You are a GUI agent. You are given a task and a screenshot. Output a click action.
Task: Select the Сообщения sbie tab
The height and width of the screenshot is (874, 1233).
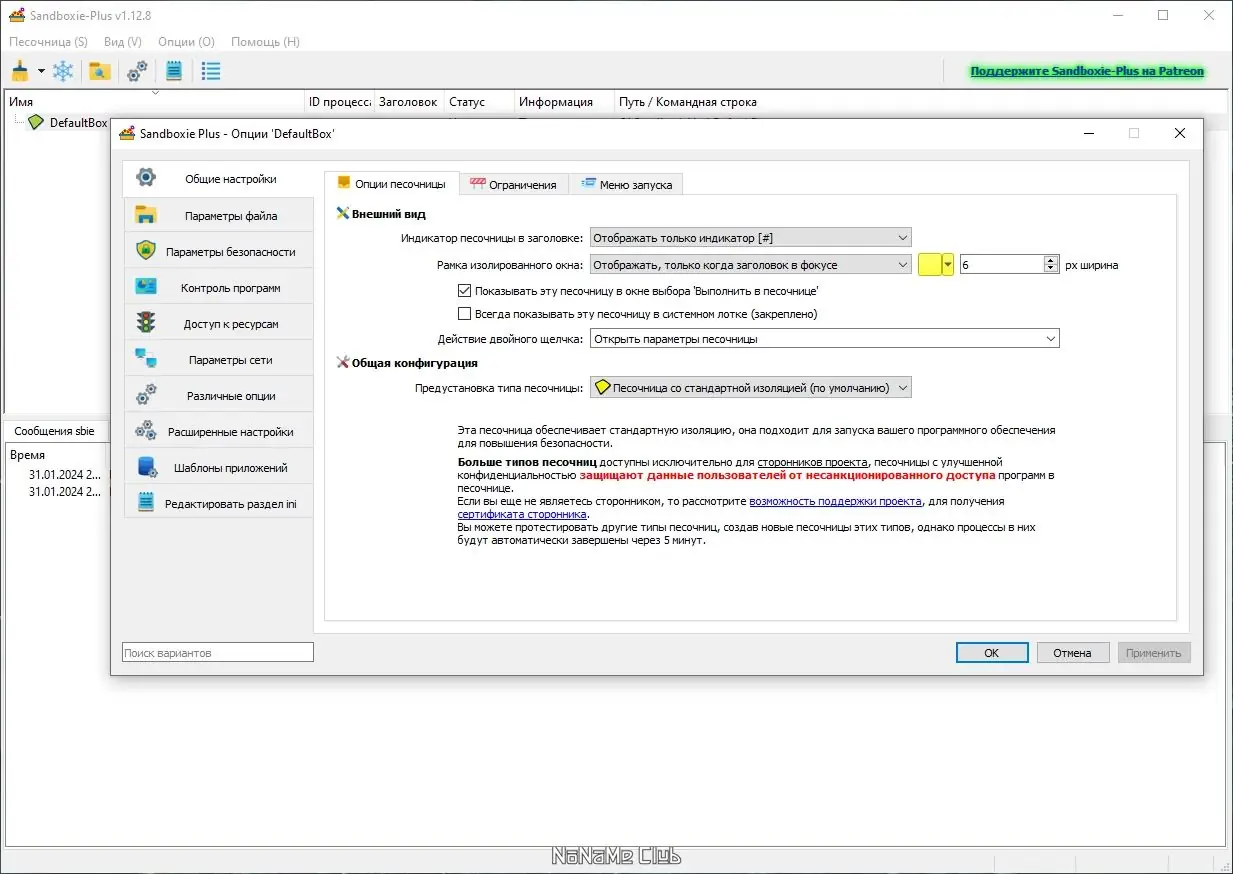coord(54,431)
